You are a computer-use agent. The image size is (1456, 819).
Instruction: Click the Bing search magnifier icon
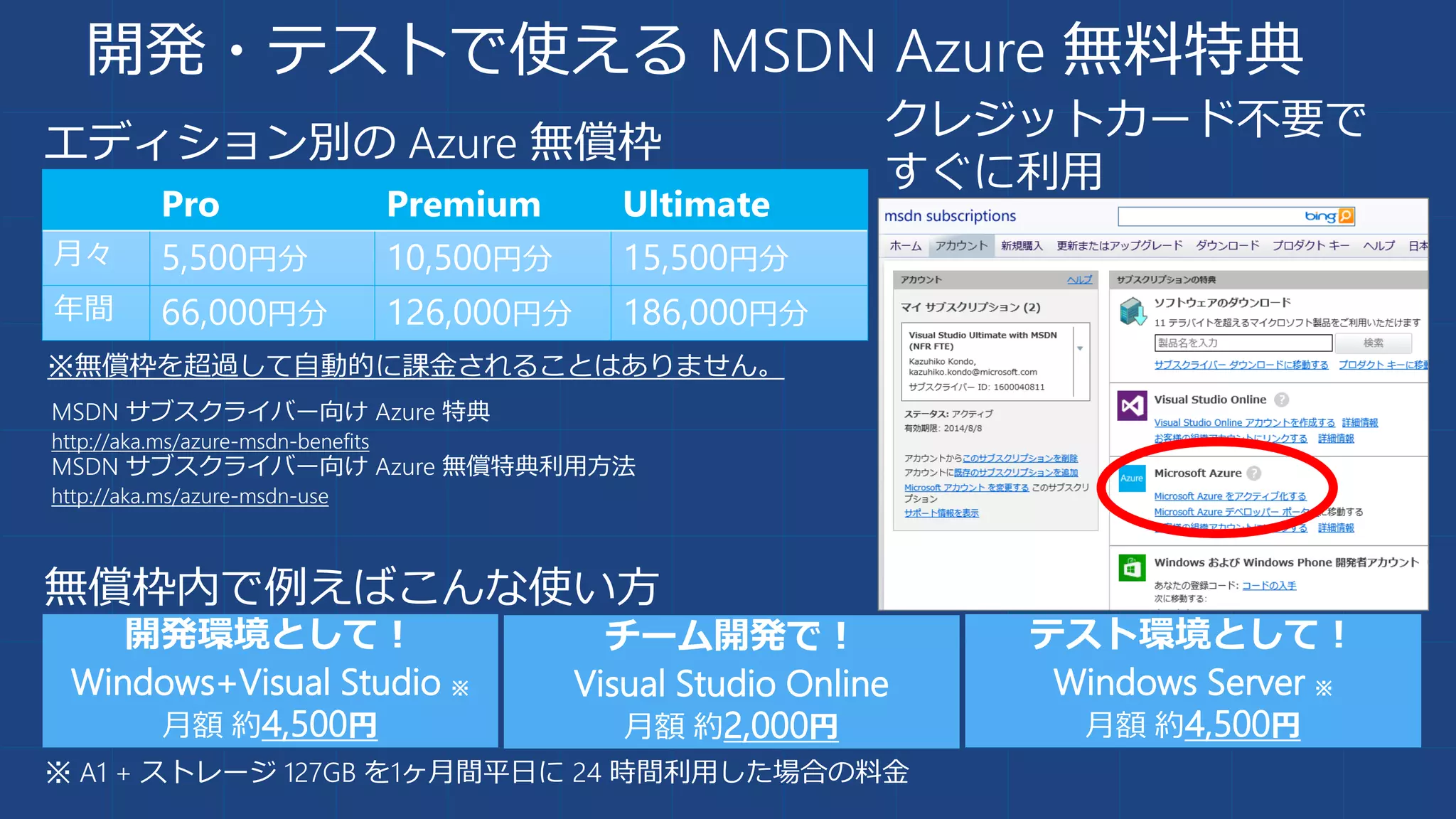[1346, 216]
